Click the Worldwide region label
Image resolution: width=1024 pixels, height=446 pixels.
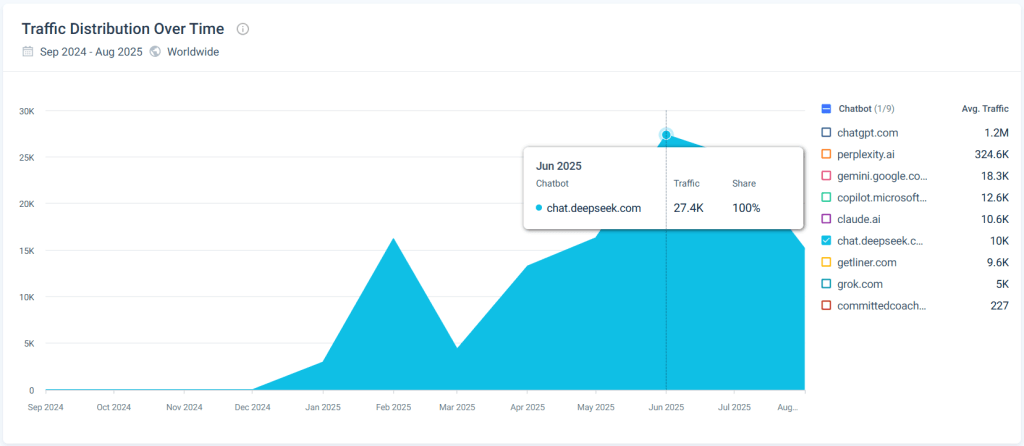[x=193, y=52]
